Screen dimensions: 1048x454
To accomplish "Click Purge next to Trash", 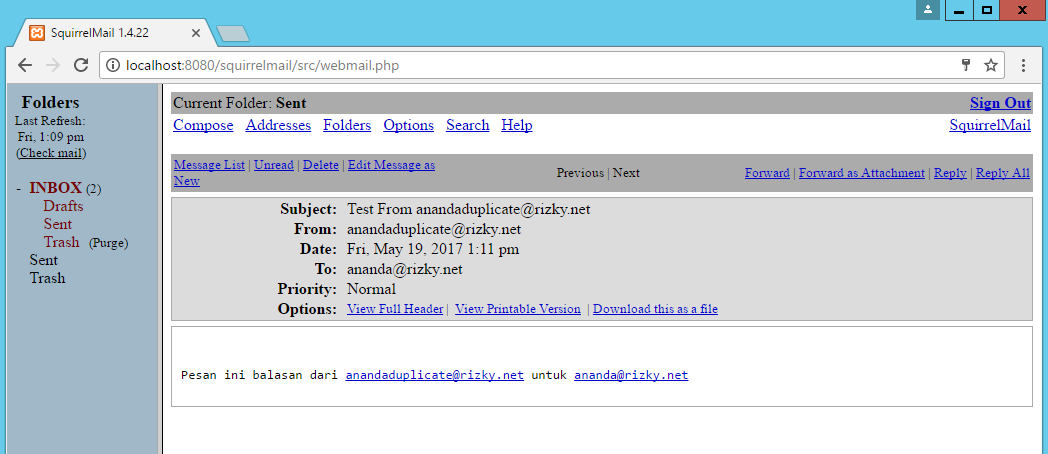I will point(108,243).
